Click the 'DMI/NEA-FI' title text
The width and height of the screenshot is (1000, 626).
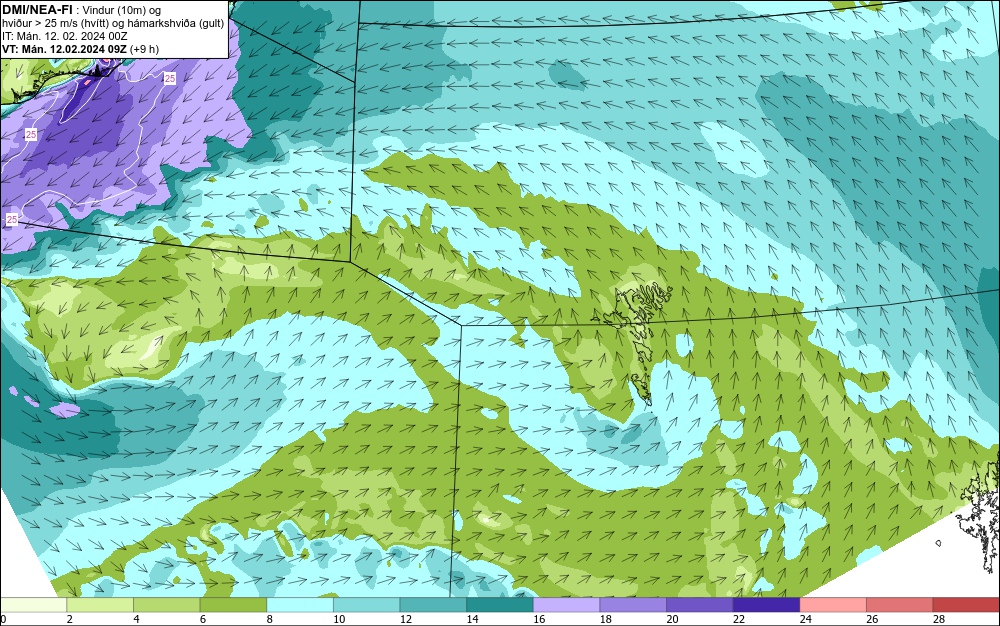pos(37,10)
